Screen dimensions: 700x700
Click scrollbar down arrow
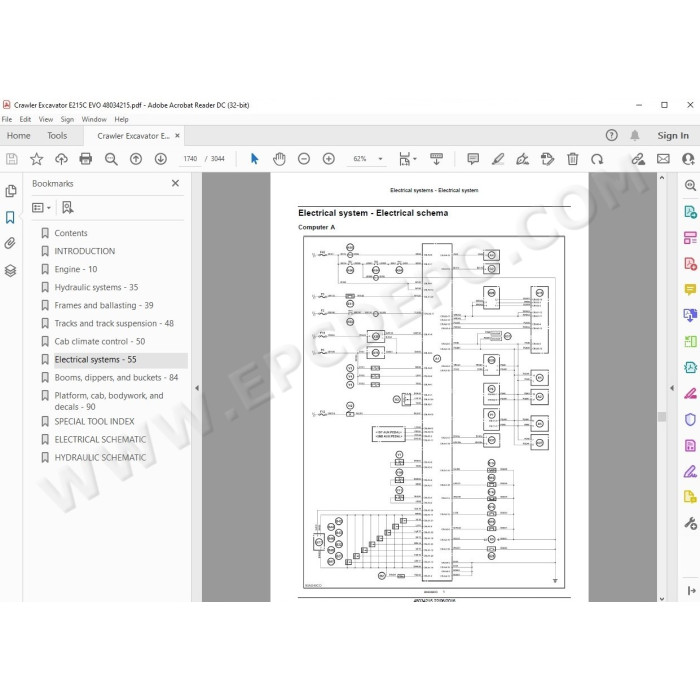(662, 599)
